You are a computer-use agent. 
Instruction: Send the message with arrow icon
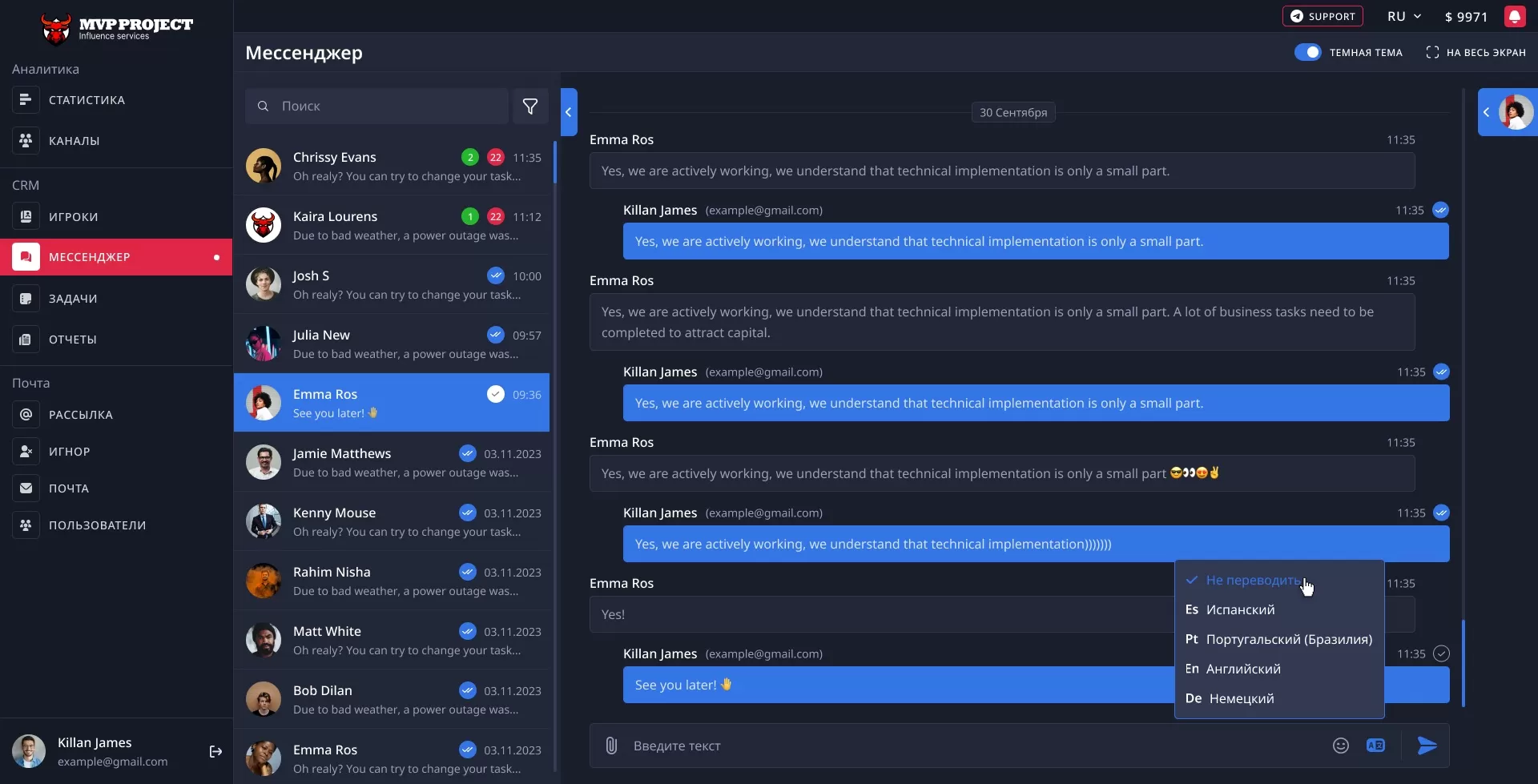[1427, 746]
